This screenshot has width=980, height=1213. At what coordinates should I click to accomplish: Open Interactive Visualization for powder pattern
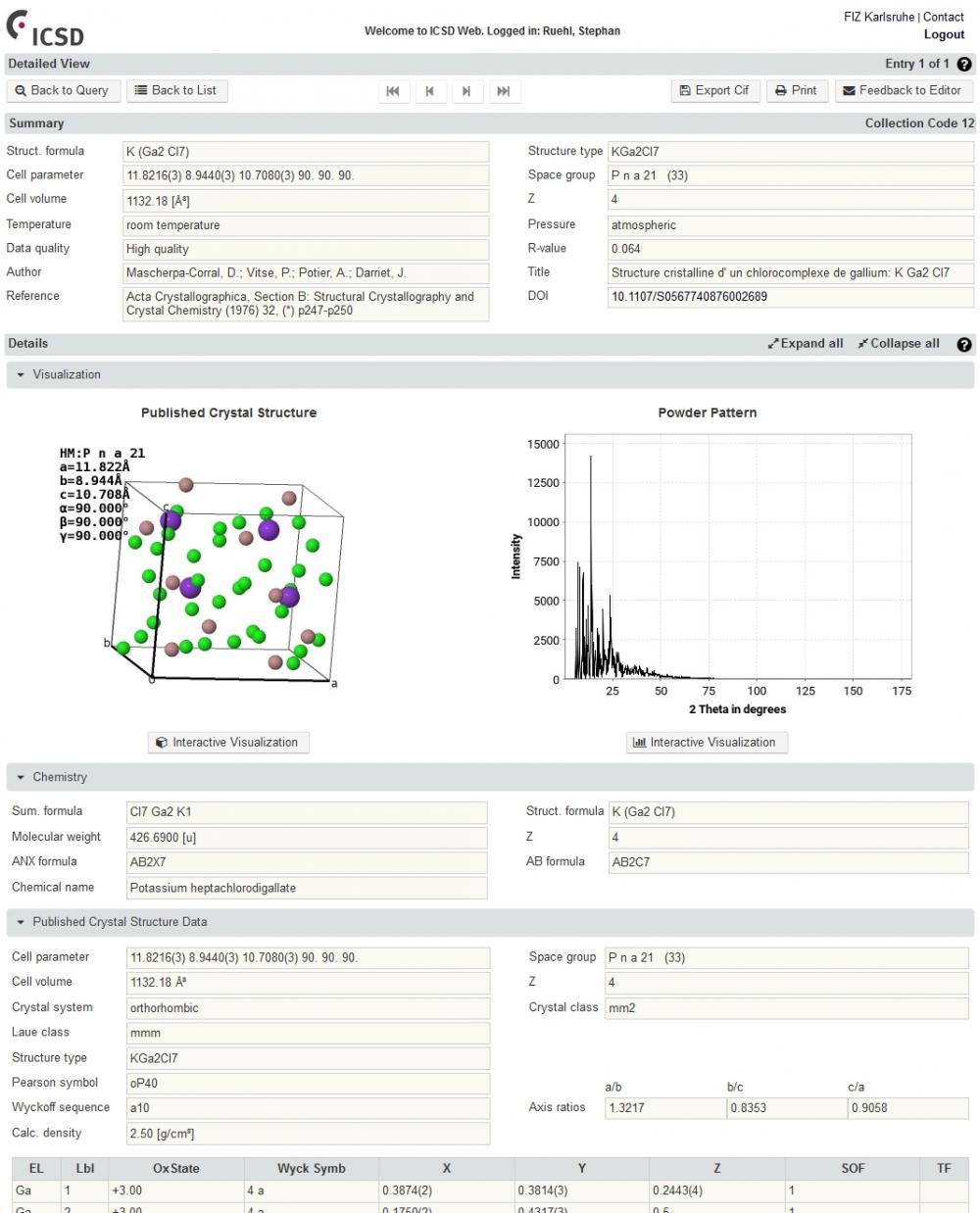tap(707, 743)
